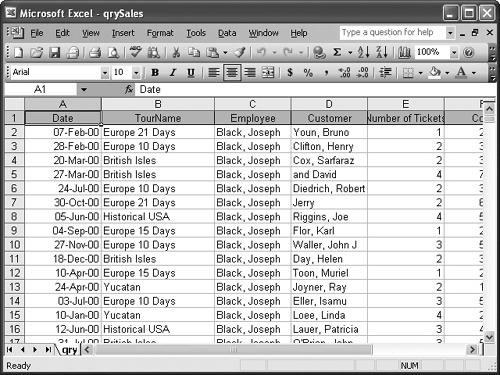Open the Insert menu
Image resolution: width=500 pixels, height=375 pixels.
(123, 33)
